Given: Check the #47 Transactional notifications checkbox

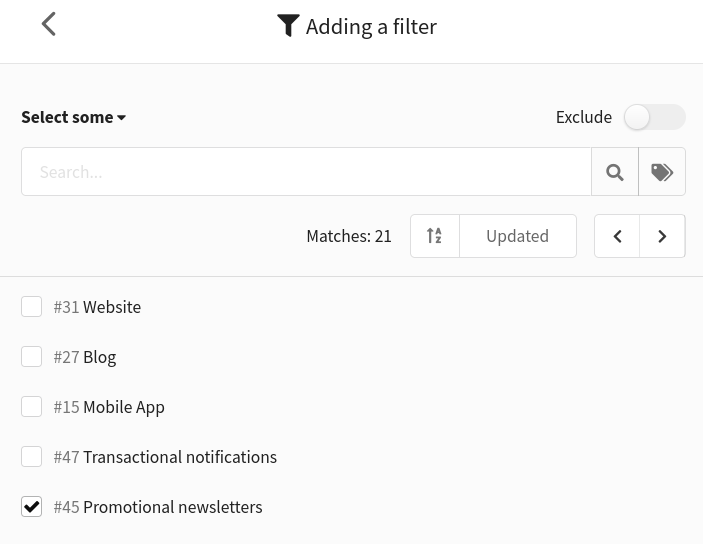Looking at the screenshot, I should pyautogui.click(x=31, y=457).
